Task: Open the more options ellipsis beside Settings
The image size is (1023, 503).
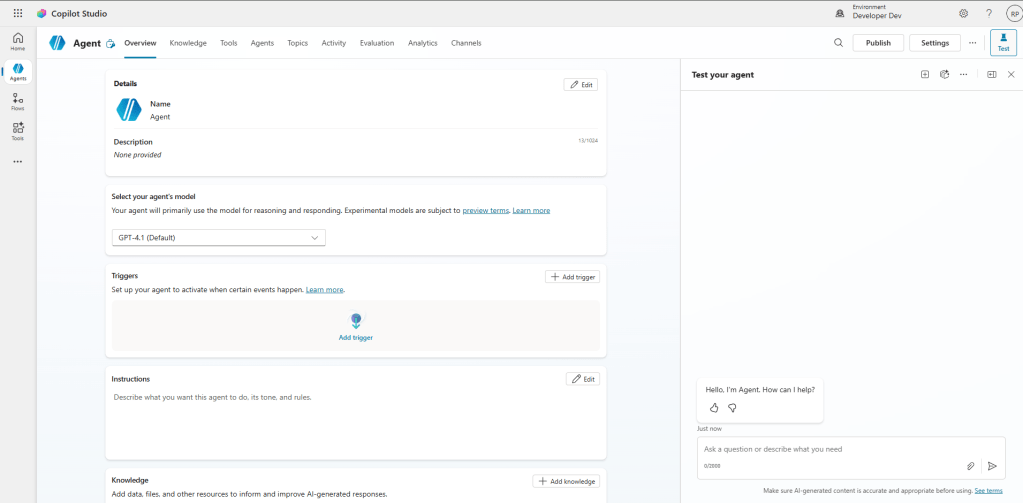Action: 972,43
